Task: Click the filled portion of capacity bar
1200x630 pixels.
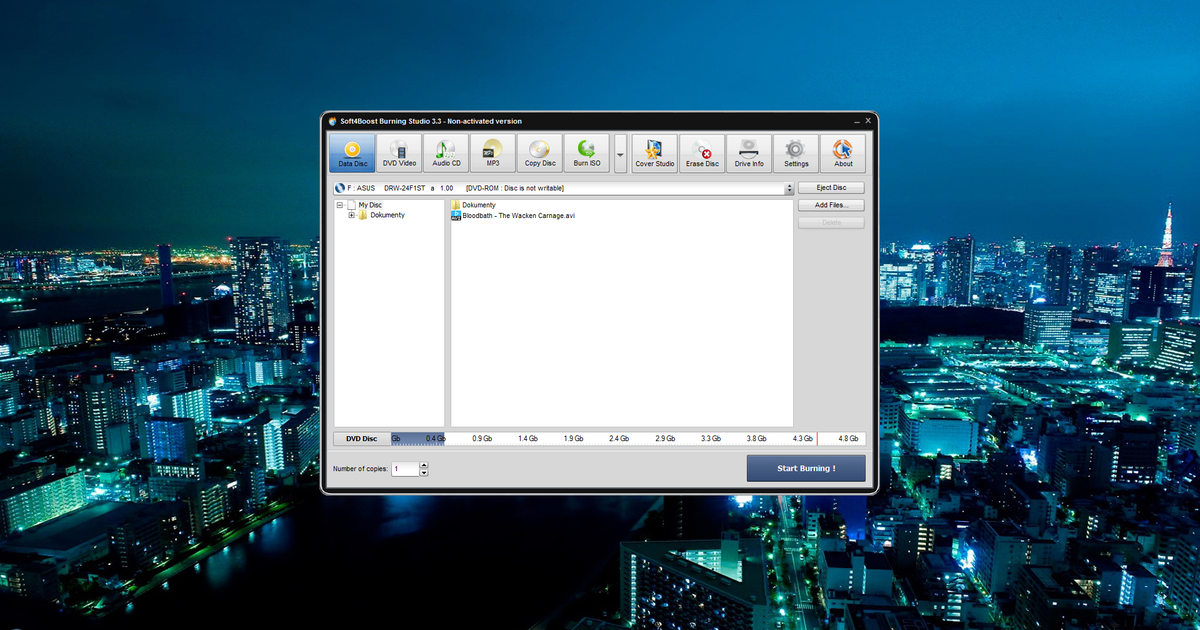Action: click(x=418, y=439)
